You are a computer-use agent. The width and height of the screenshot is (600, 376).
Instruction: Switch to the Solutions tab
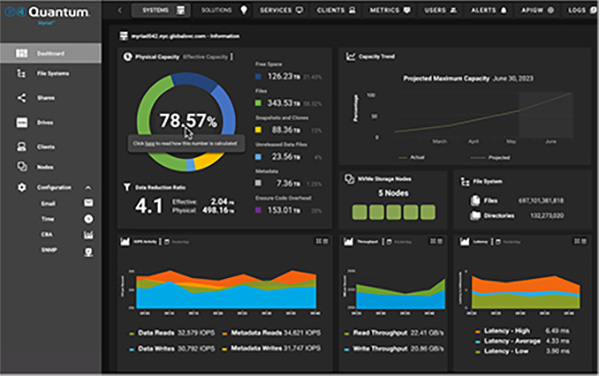[x=224, y=10]
